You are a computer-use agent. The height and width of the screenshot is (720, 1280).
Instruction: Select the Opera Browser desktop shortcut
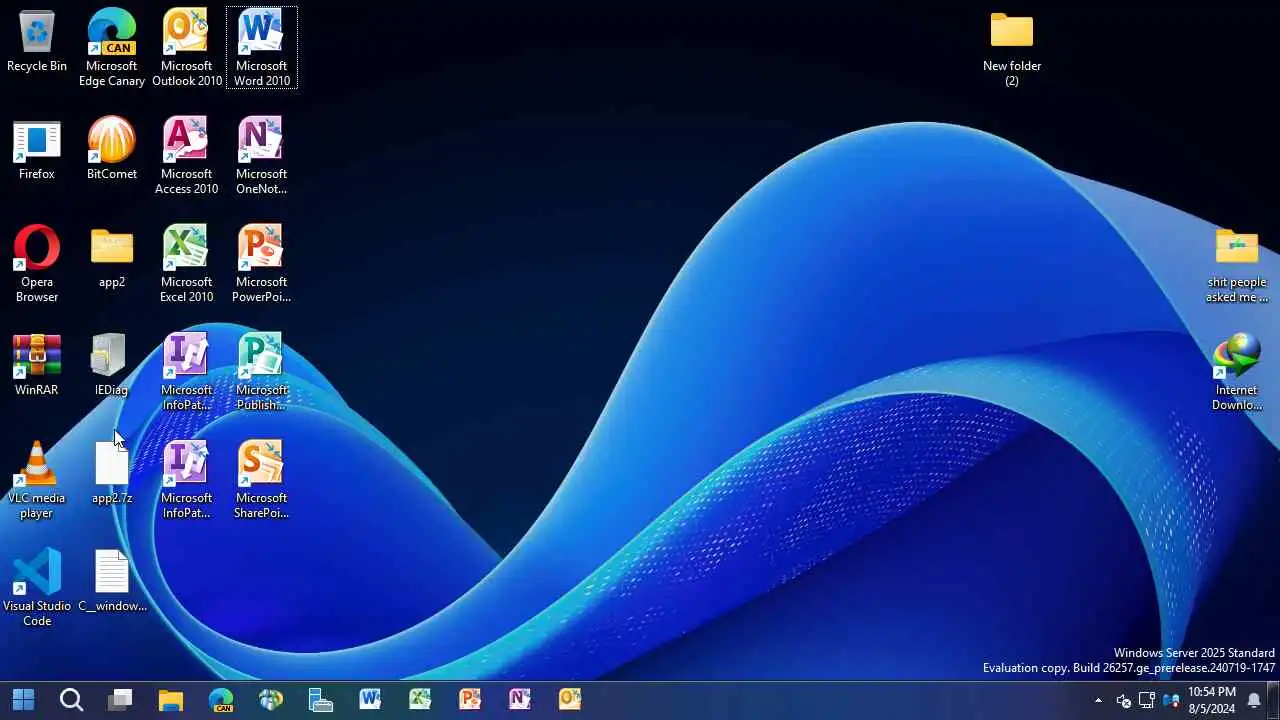(x=37, y=263)
